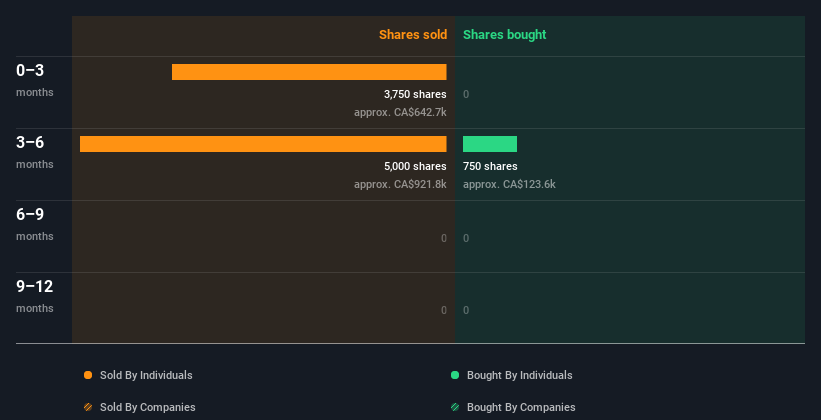Click the 0–3 months bought zero value
Viewport: 821px width, 420px height.
466,94
